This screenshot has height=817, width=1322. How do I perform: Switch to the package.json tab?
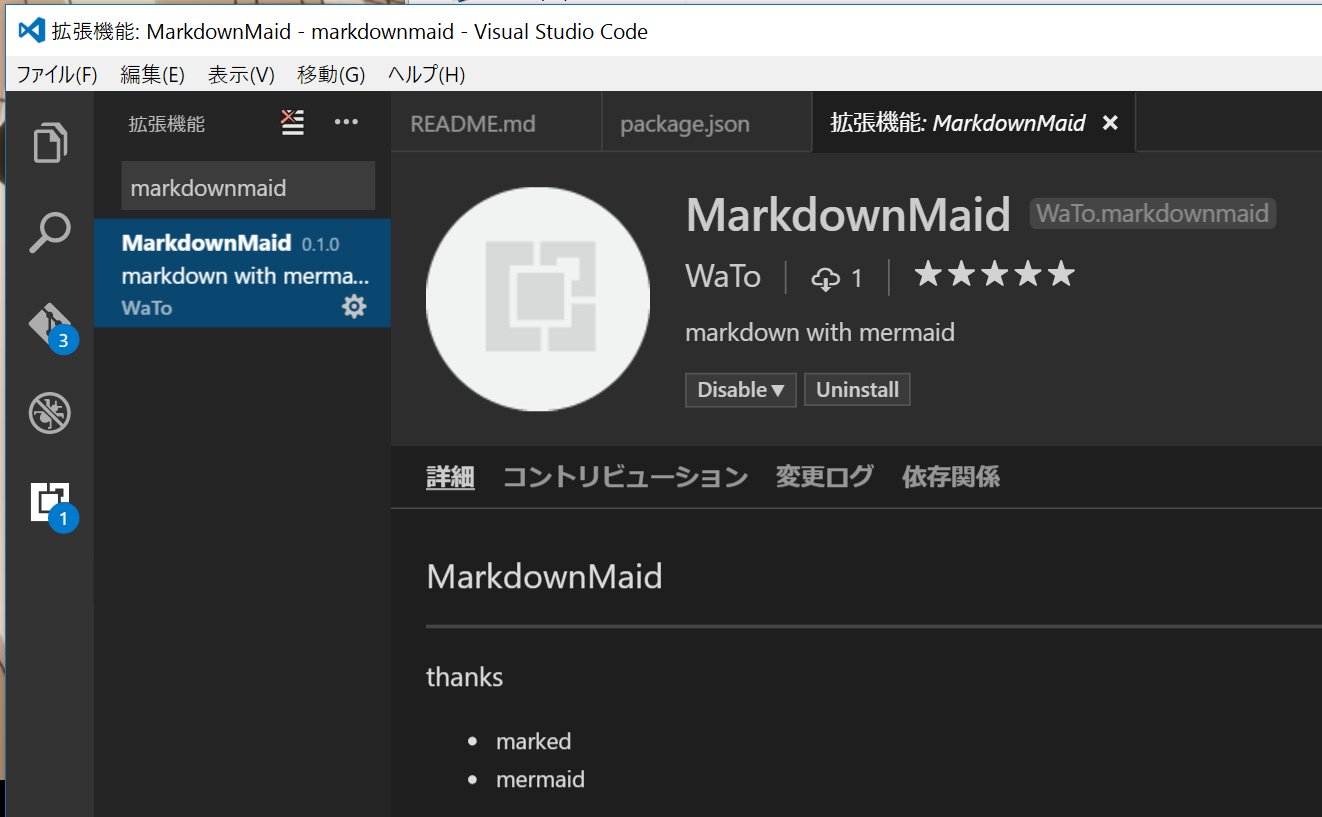(x=685, y=123)
